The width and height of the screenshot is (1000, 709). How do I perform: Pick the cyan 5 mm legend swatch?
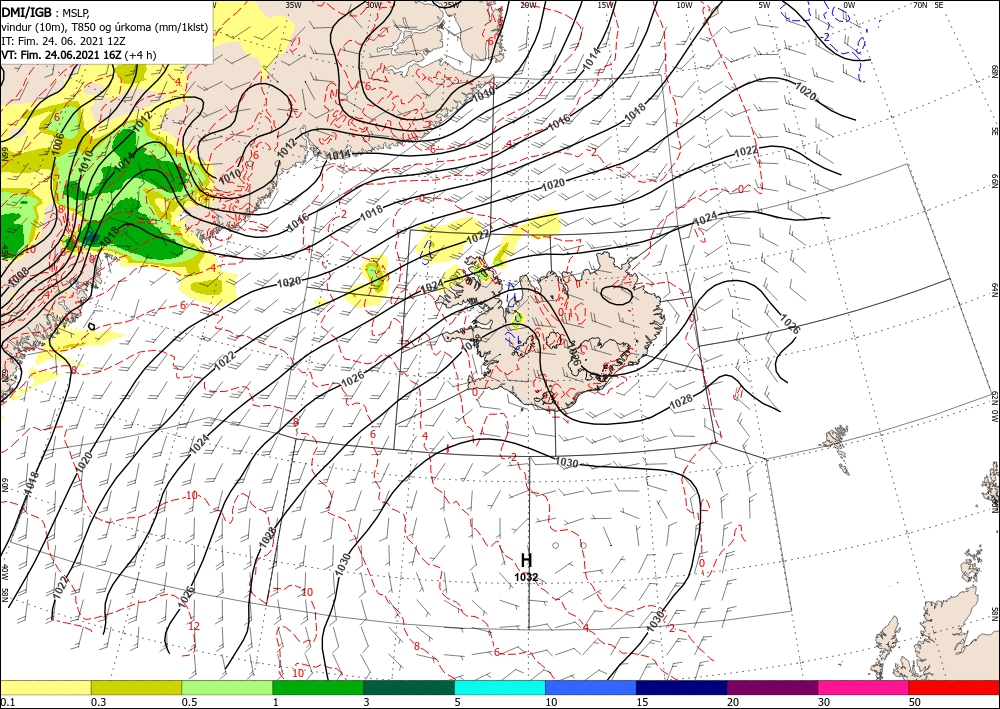click(x=500, y=687)
